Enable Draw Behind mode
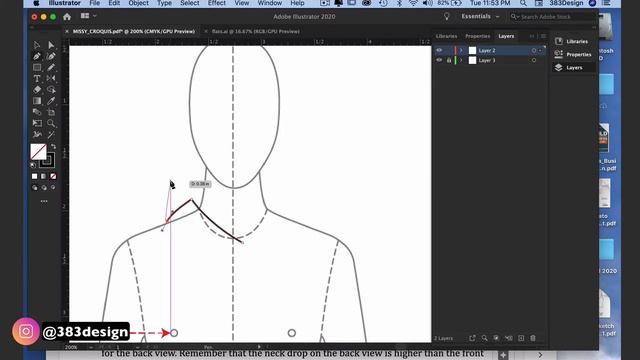 (x=44, y=188)
